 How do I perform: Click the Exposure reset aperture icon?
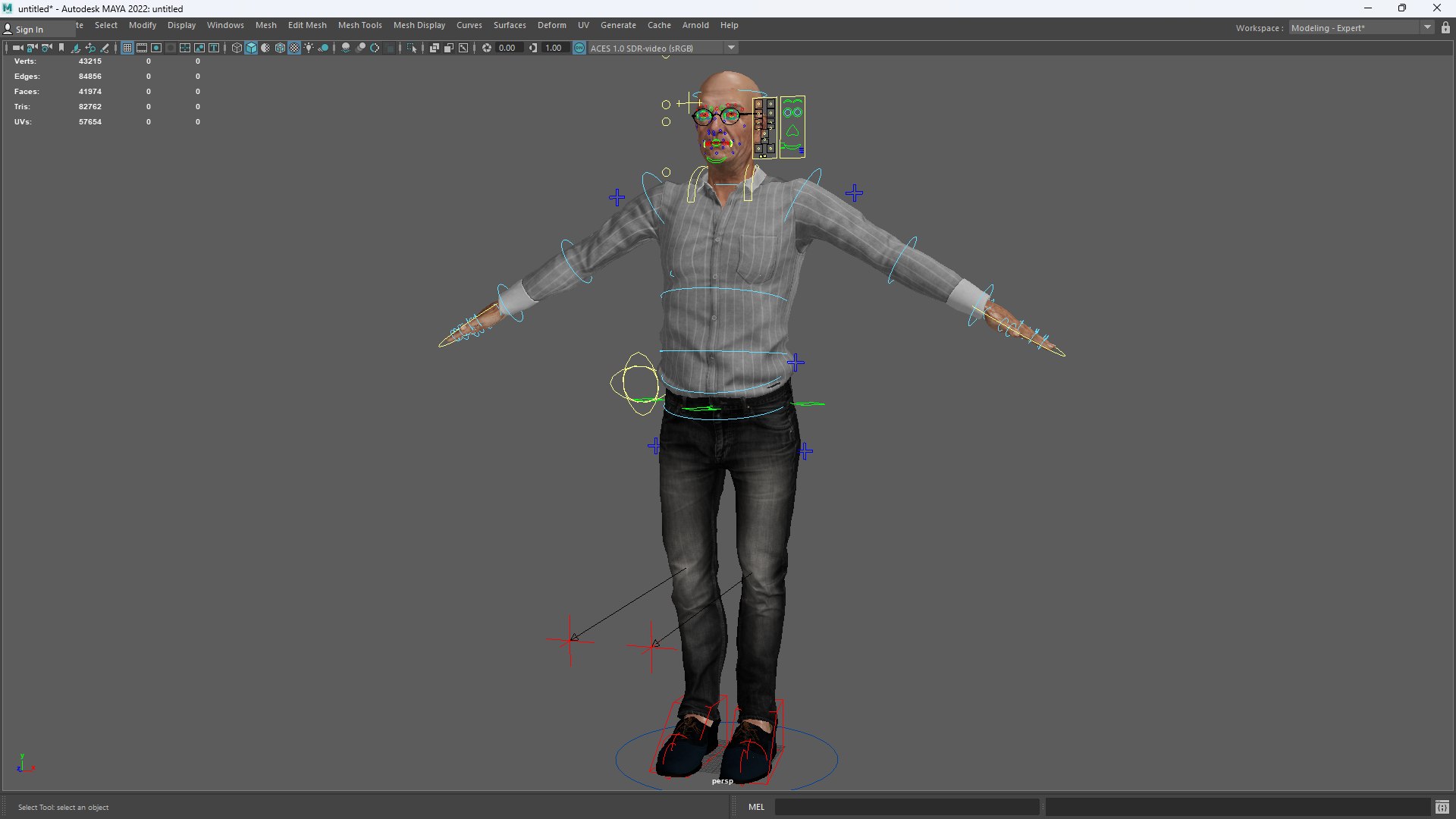(487, 48)
